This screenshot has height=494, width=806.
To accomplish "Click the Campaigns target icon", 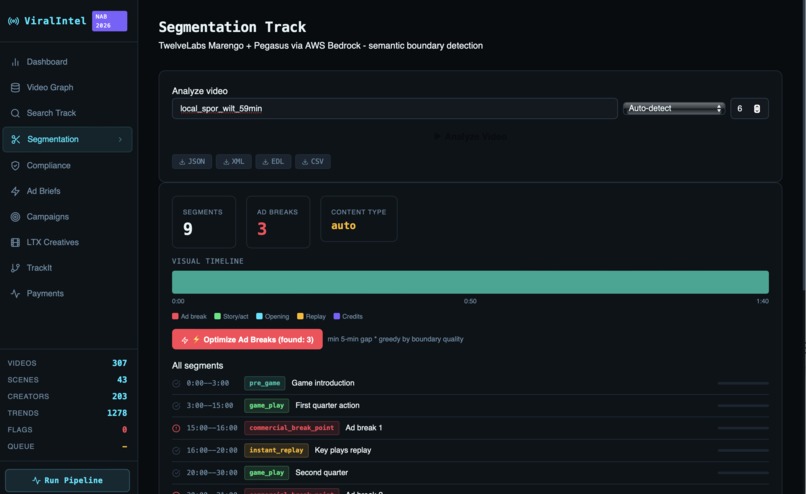I will click(15, 217).
